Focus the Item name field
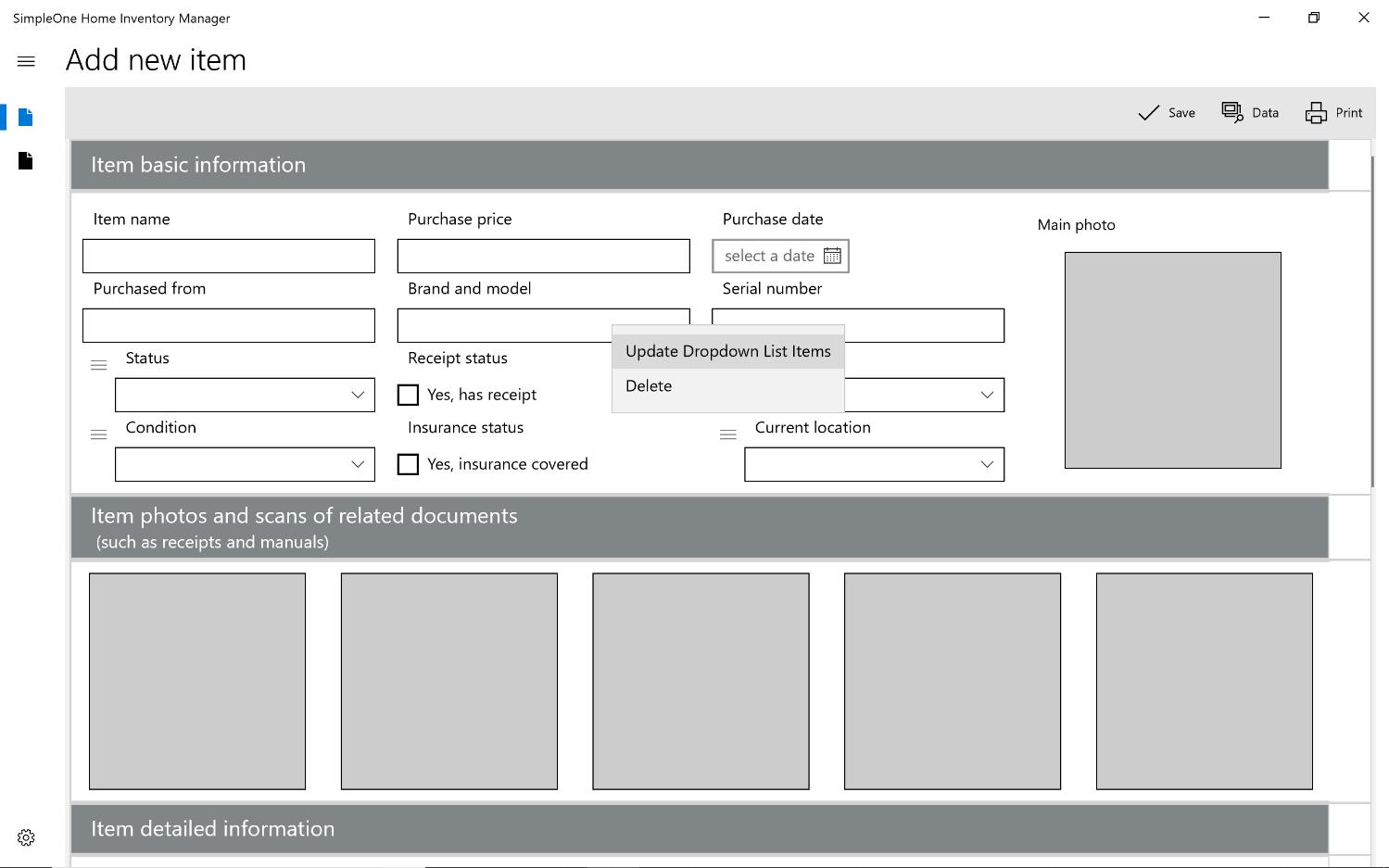Screen dimensions: 1389x868 point(229,256)
